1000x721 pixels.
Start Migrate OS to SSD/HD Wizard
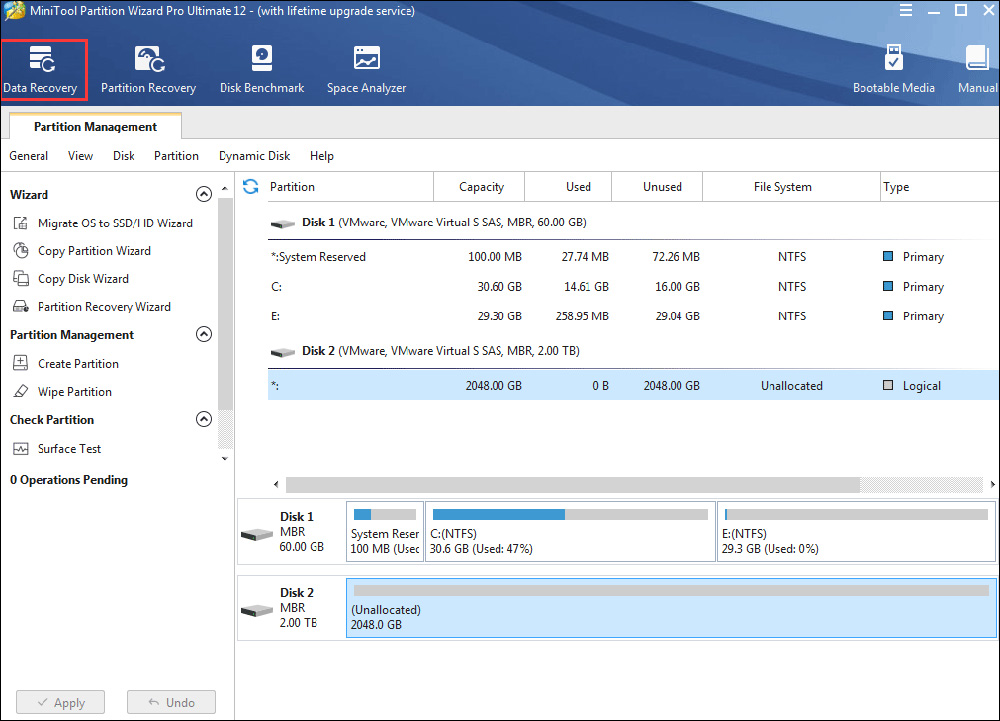tap(114, 223)
